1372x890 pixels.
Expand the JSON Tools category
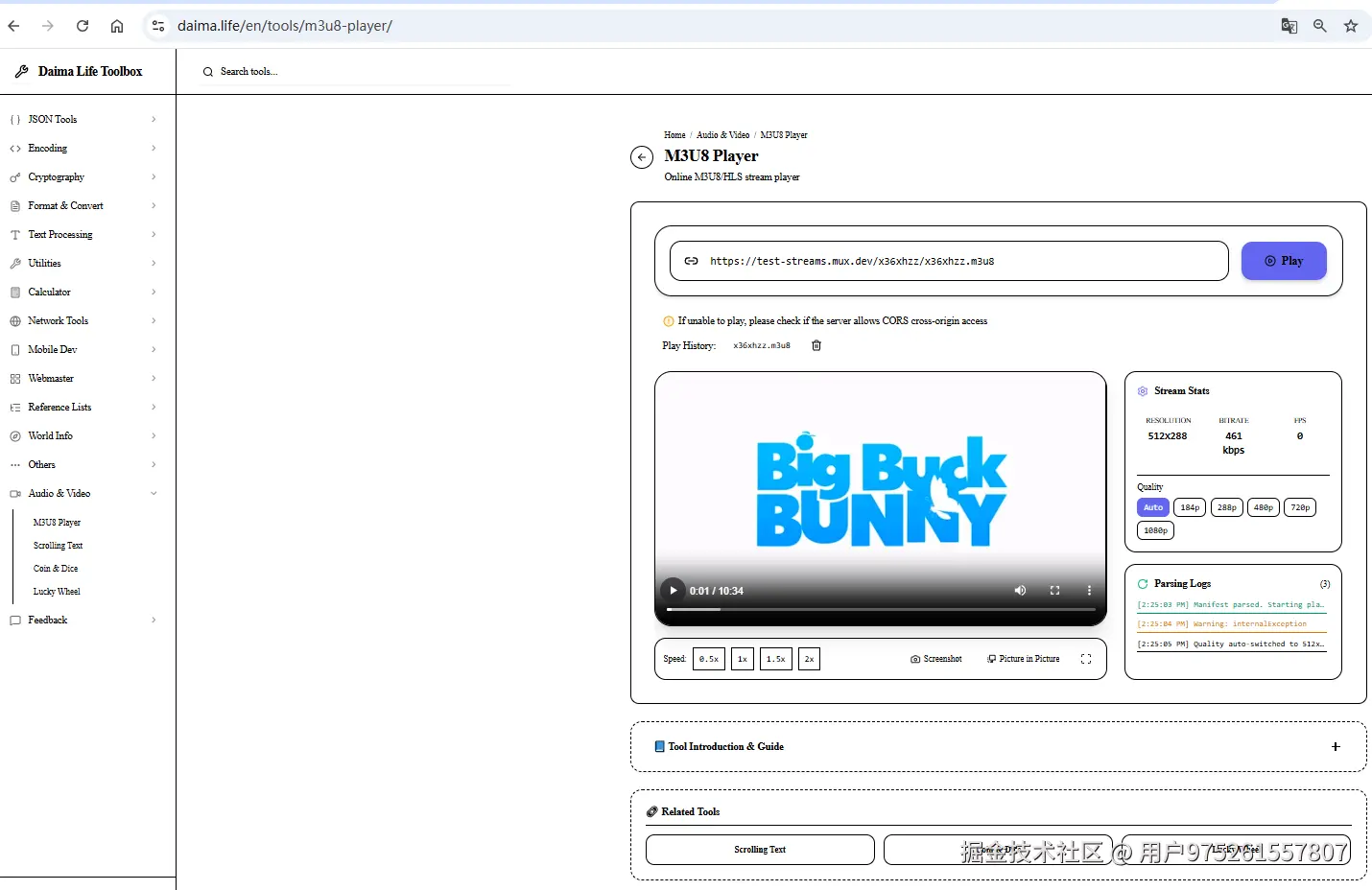83,120
